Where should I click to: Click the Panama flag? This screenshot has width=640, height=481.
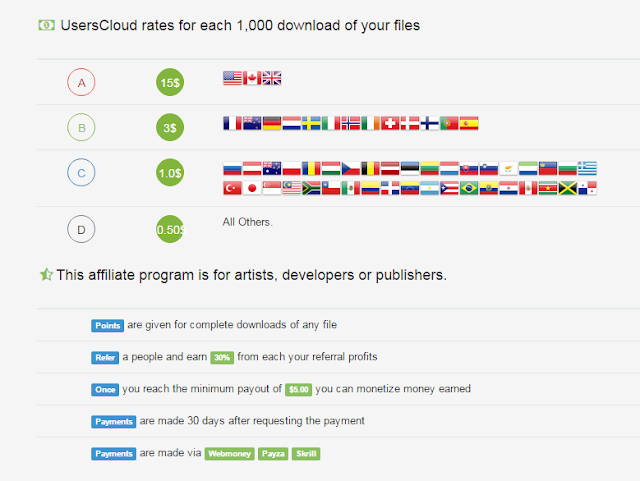(587, 188)
